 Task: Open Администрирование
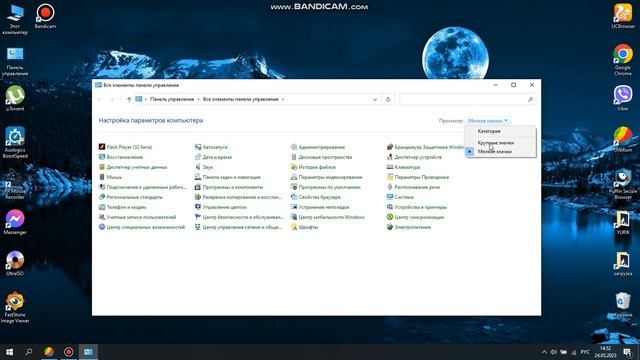318,147
